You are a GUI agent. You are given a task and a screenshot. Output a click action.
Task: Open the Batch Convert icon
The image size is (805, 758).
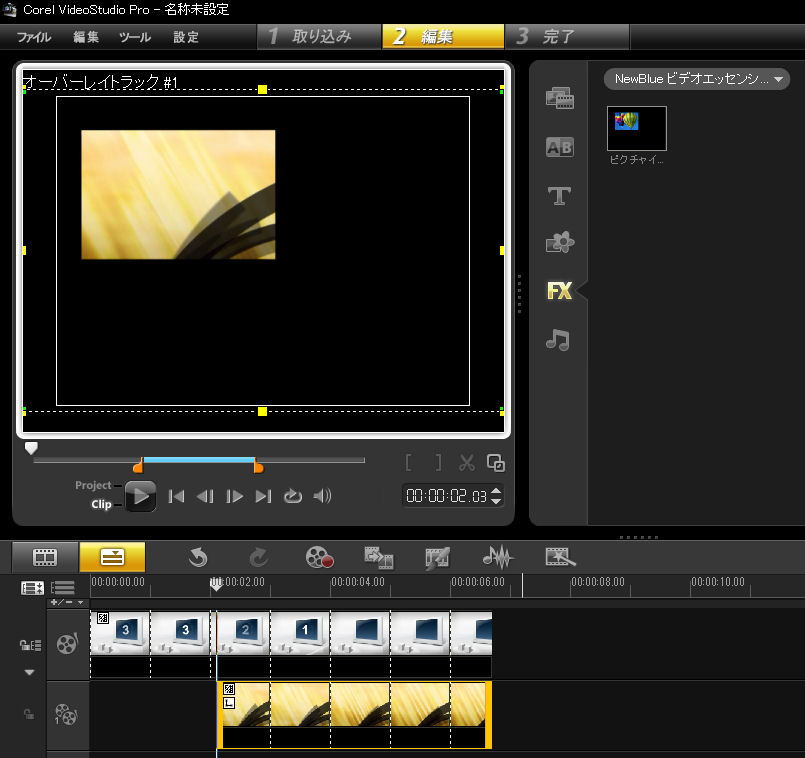tap(379, 558)
